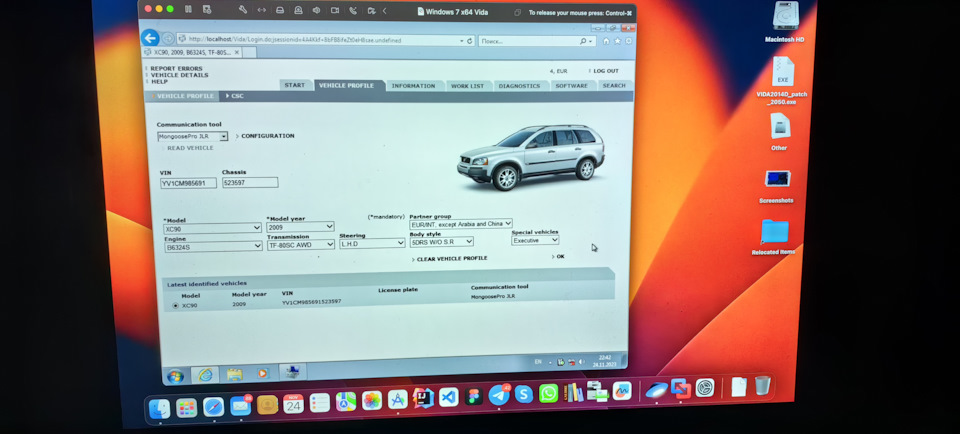The height and width of the screenshot is (434, 960).
Task: Click into the Chassis input field
Action: (250, 182)
